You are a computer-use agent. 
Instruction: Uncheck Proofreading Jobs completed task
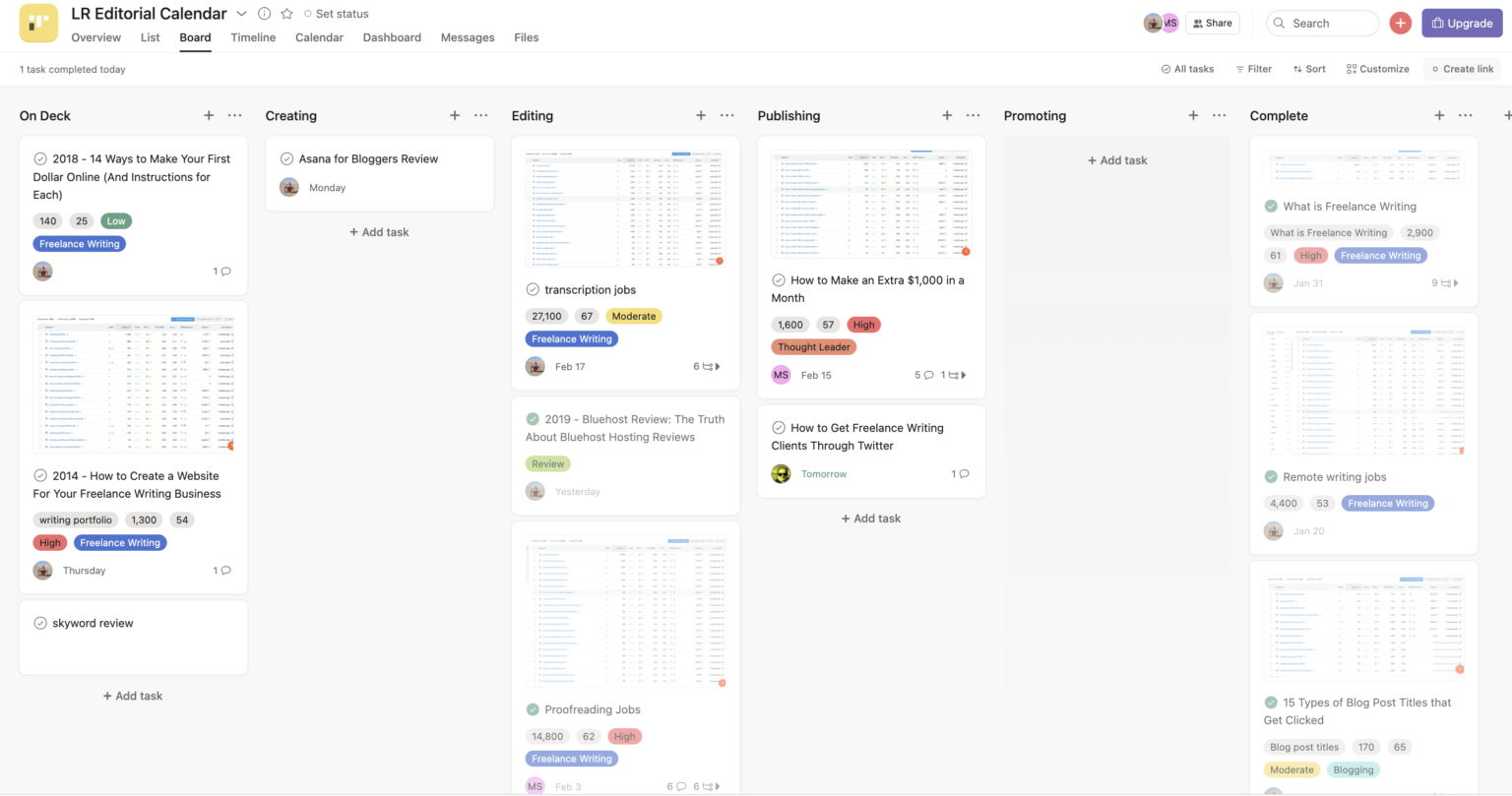coord(533,709)
